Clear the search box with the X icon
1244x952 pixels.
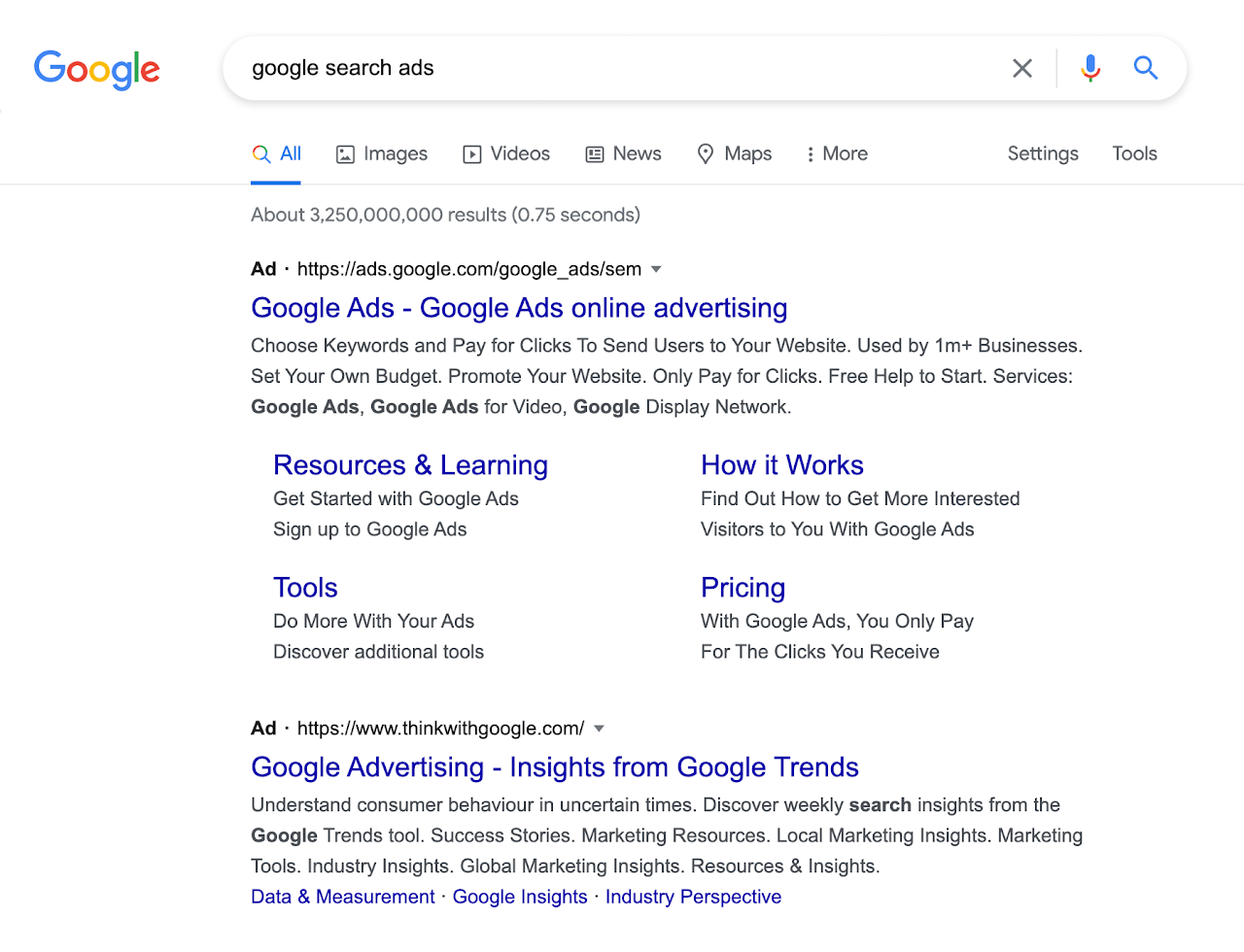pos(1022,68)
